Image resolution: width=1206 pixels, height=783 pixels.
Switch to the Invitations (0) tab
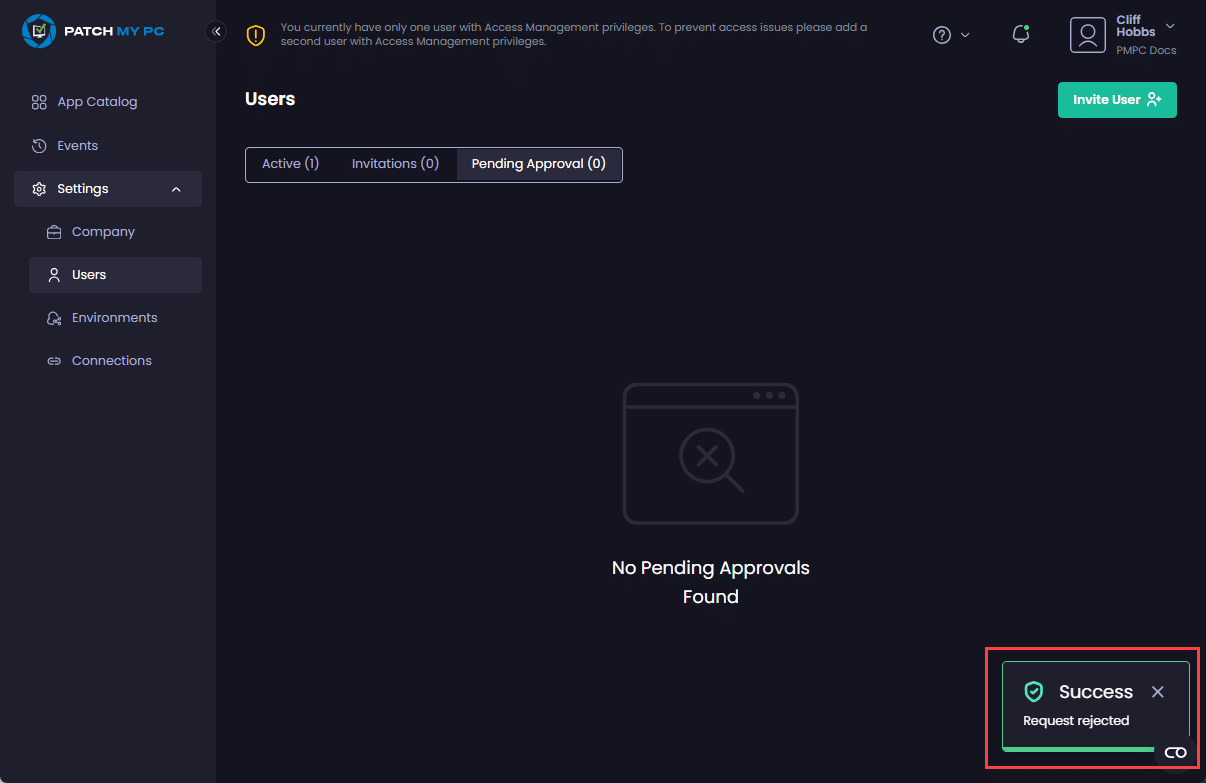(395, 164)
